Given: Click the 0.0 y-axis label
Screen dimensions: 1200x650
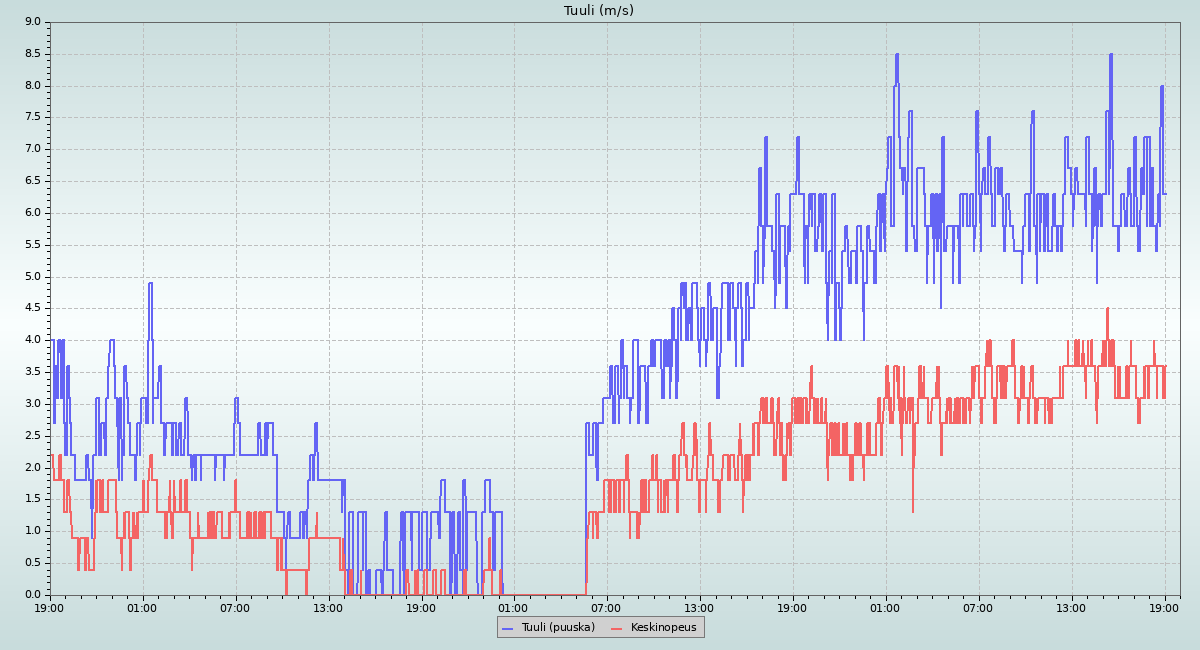Looking at the screenshot, I should tap(32, 595).
